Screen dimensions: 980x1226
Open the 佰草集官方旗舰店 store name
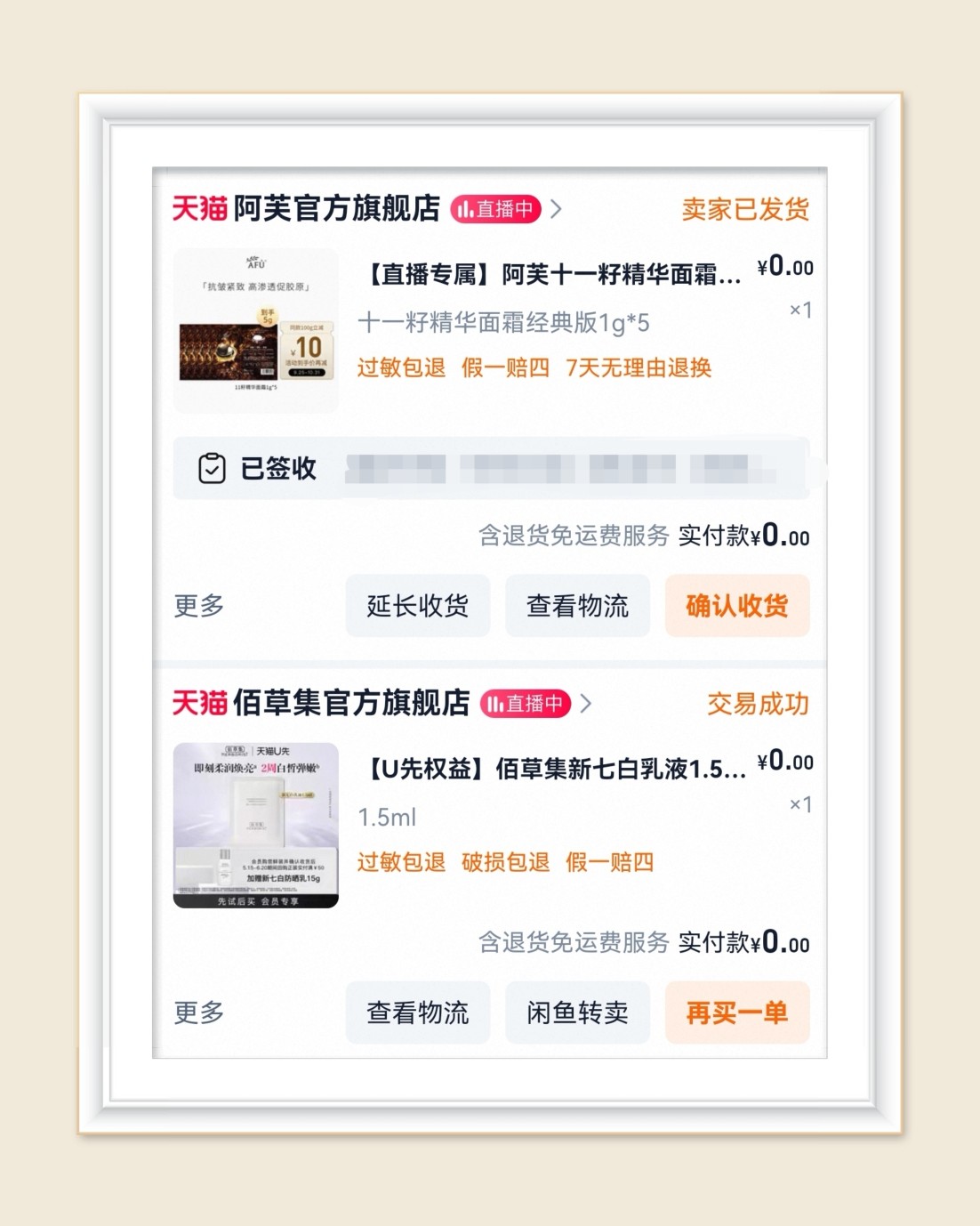pos(351,703)
